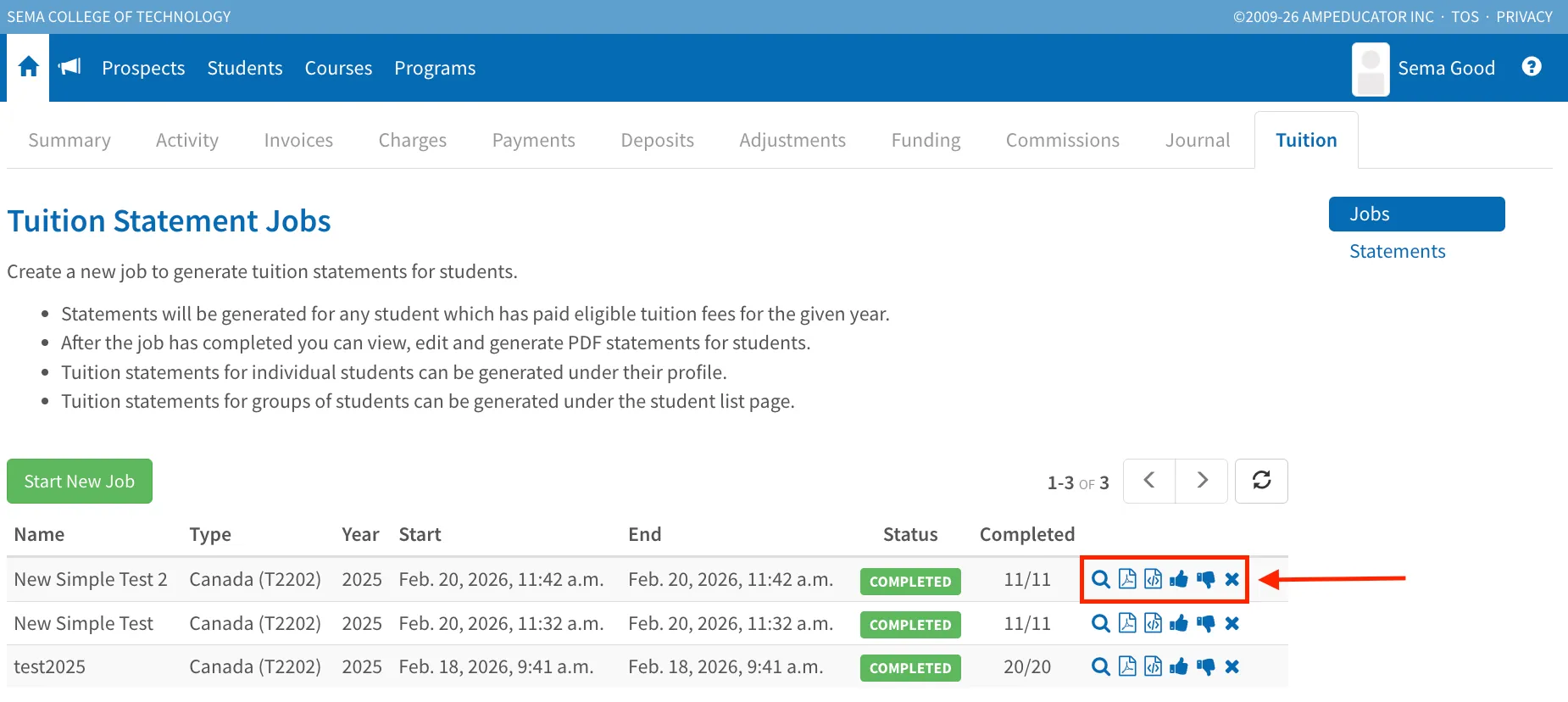Click the Type column header

(210, 534)
